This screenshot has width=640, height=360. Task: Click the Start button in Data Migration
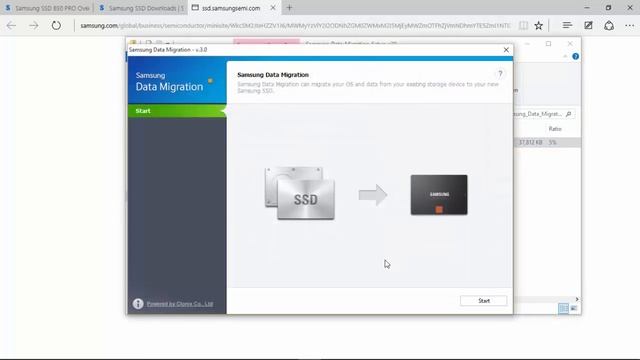click(483, 301)
